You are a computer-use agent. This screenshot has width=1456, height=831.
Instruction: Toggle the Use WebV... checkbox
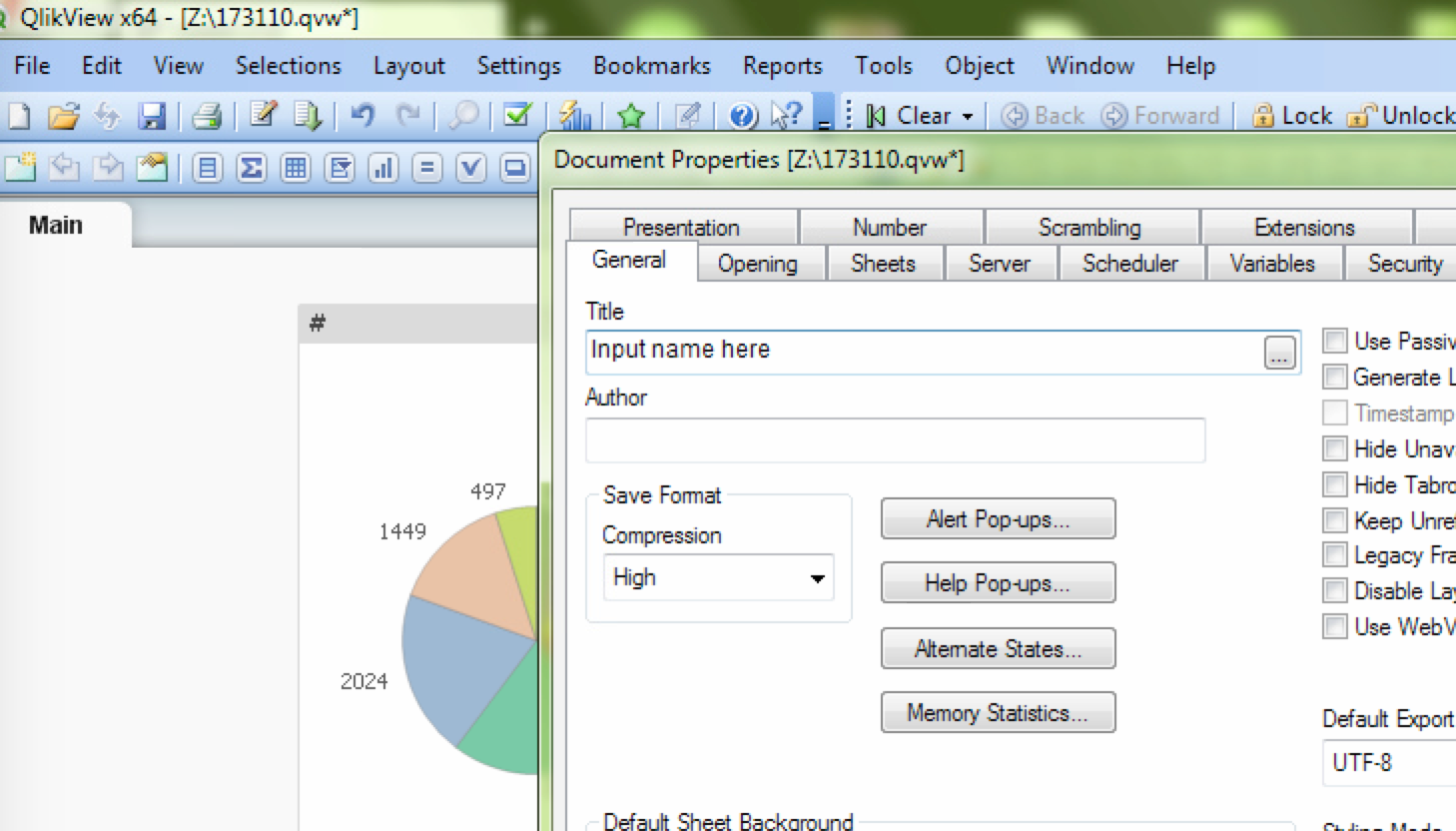point(1335,626)
